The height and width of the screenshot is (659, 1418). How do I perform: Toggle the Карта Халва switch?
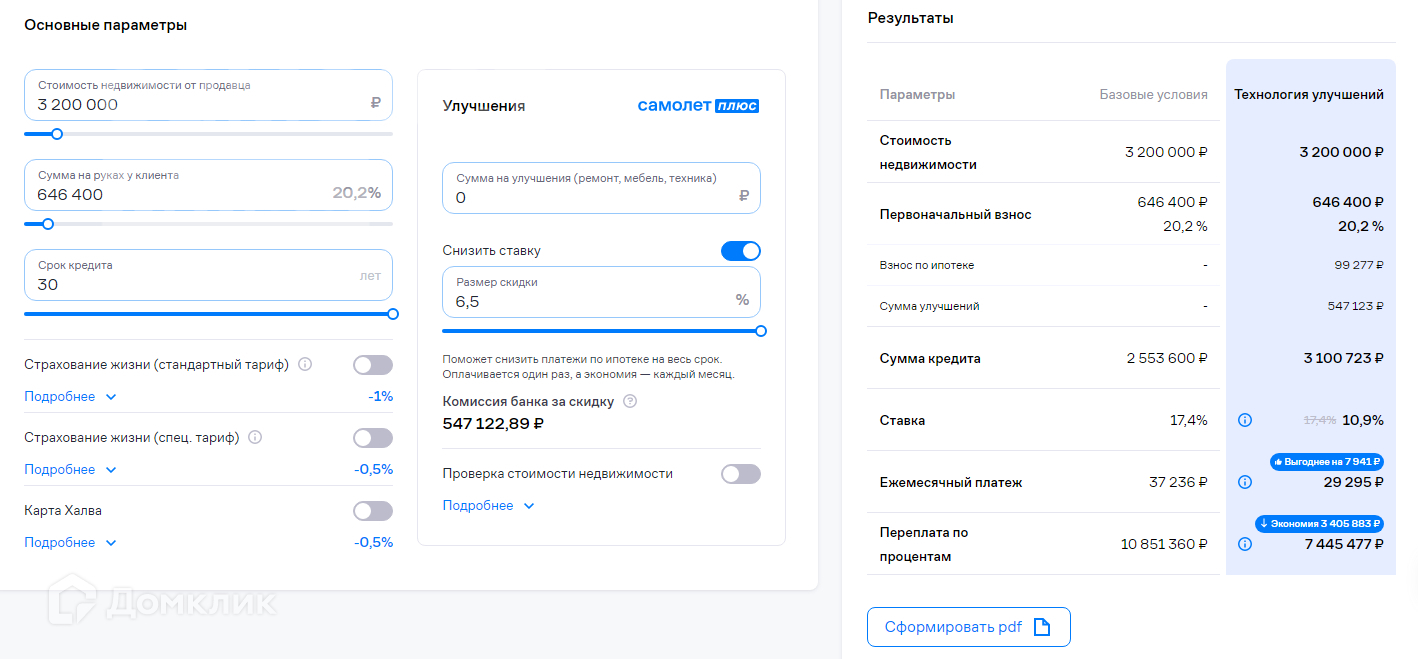pos(373,511)
